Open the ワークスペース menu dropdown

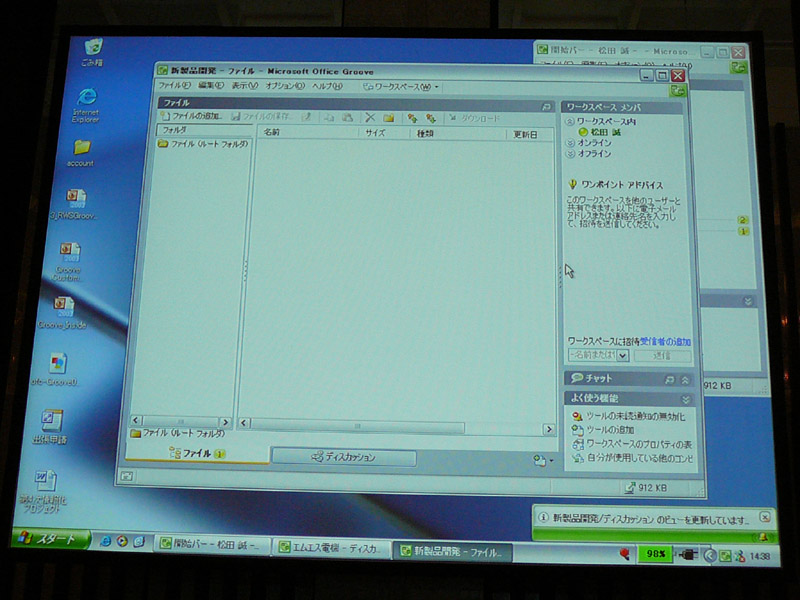[x=401, y=87]
